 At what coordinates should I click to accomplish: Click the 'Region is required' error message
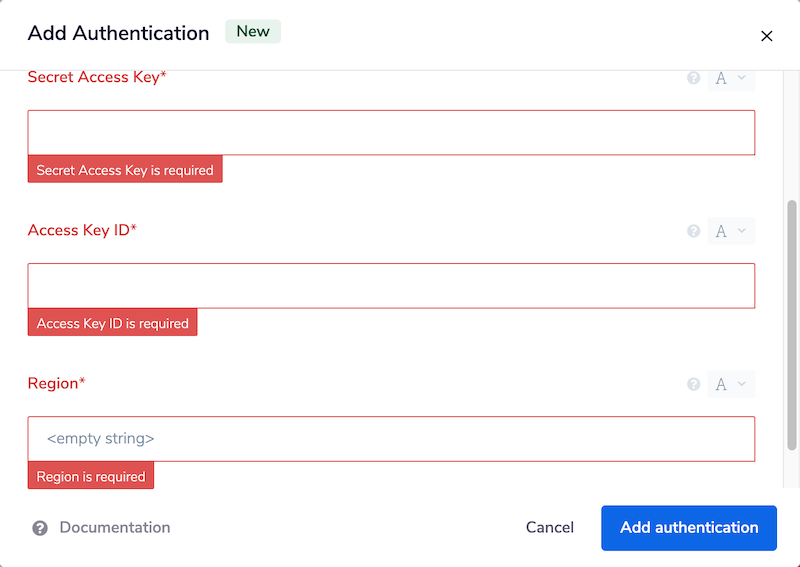click(x=91, y=476)
